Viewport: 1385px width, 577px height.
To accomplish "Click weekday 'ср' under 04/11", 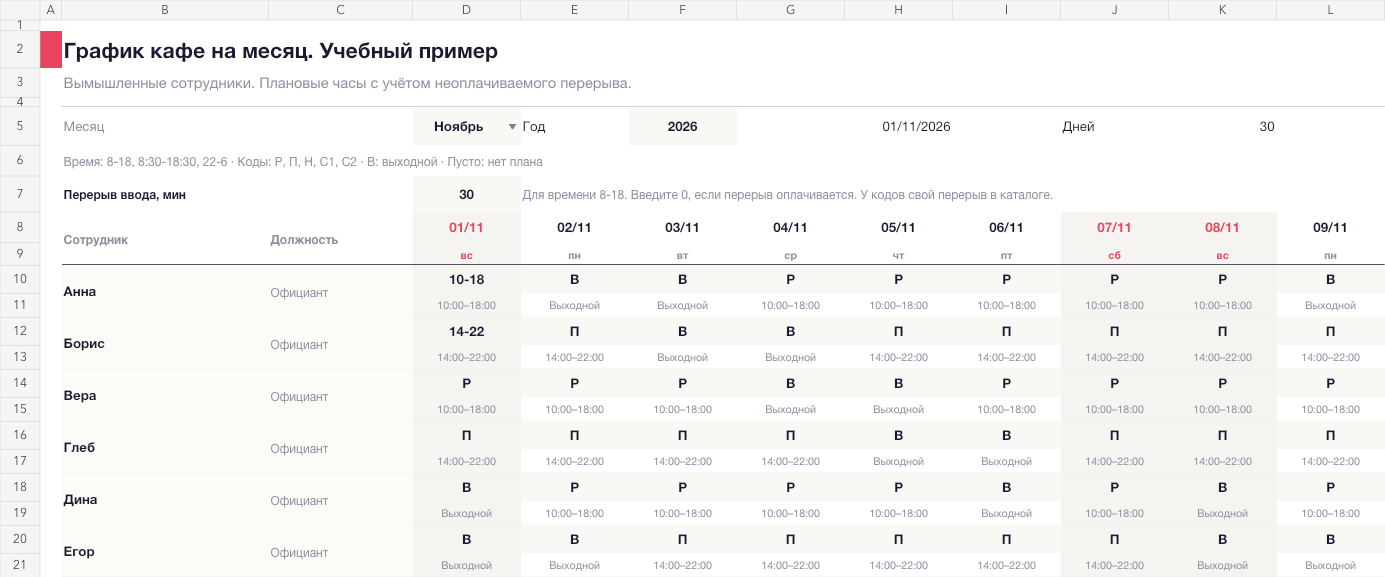I will coord(790,256).
